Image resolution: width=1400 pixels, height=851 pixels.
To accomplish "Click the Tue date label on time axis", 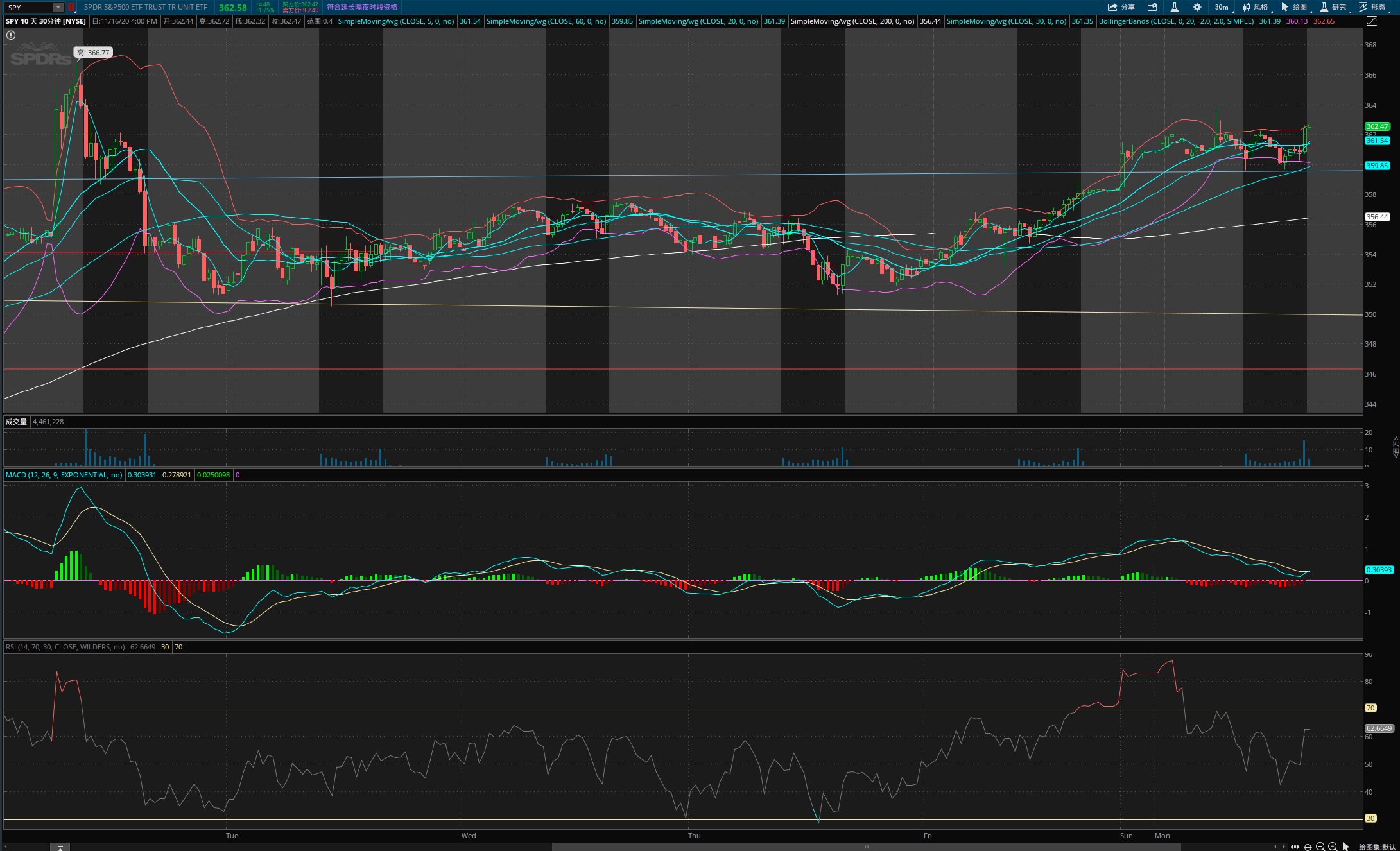I will pos(232,836).
